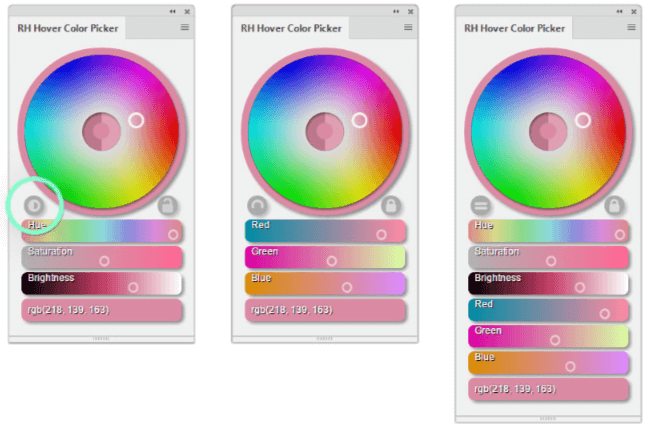649x431 pixels.
Task: Click the slider mode icon in the HSB-only panel
Action: tap(33, 205)
